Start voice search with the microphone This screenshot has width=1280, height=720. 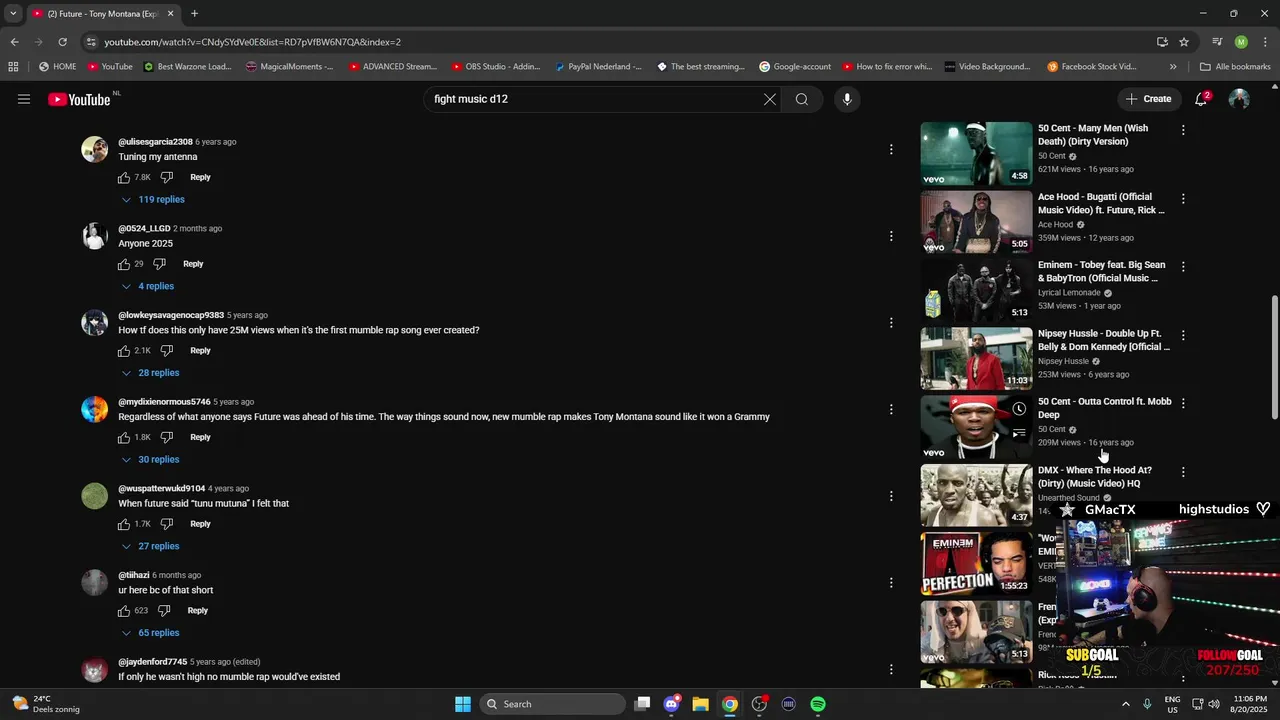[847, 99]
